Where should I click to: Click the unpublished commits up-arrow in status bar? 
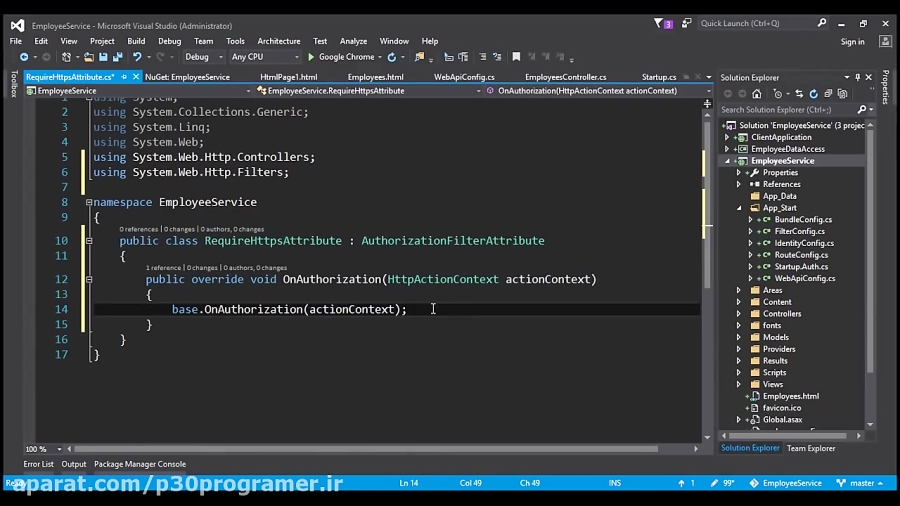681,483
